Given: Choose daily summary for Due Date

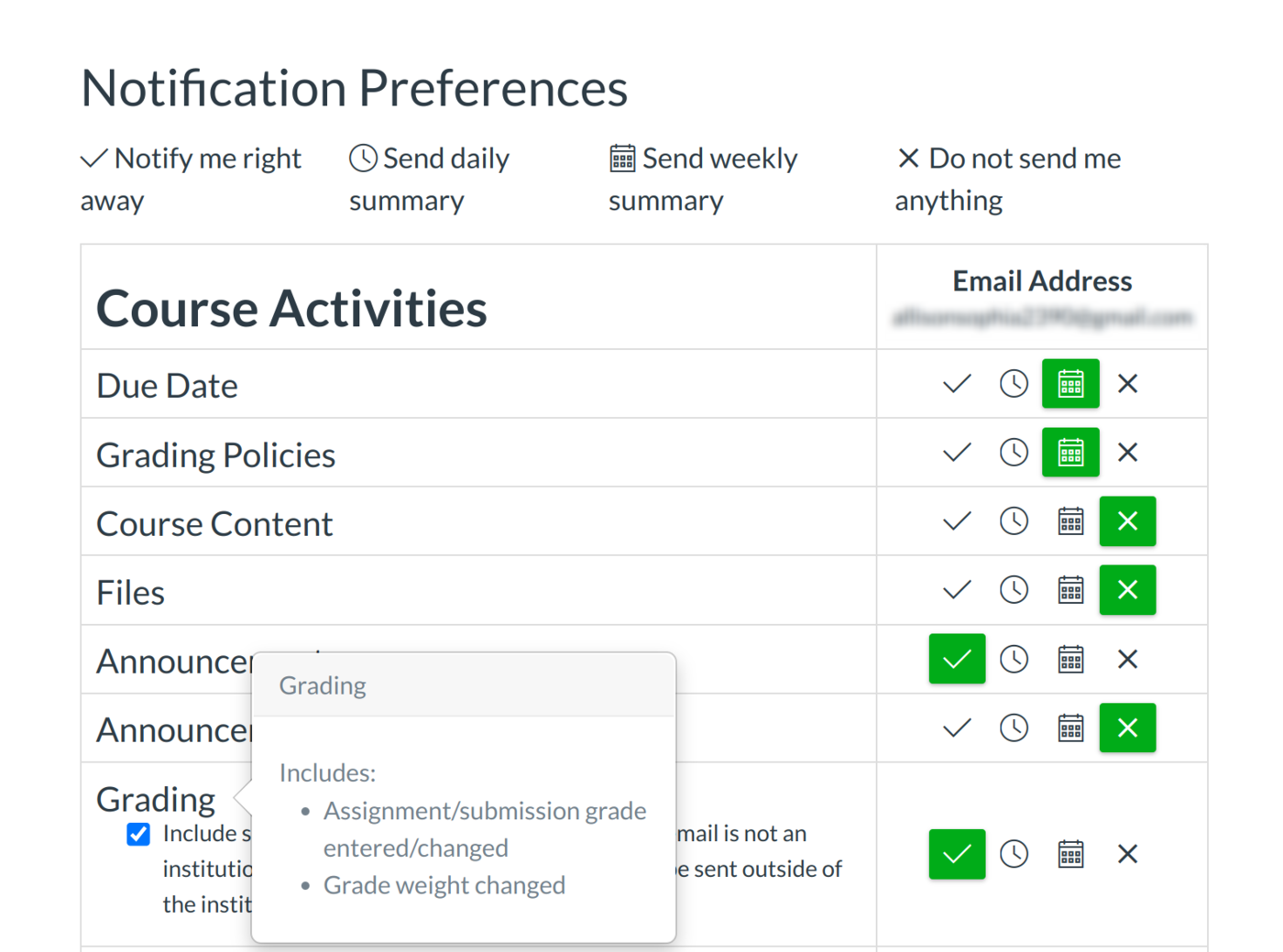Looking at the screenshot, I should point(1014,384).
